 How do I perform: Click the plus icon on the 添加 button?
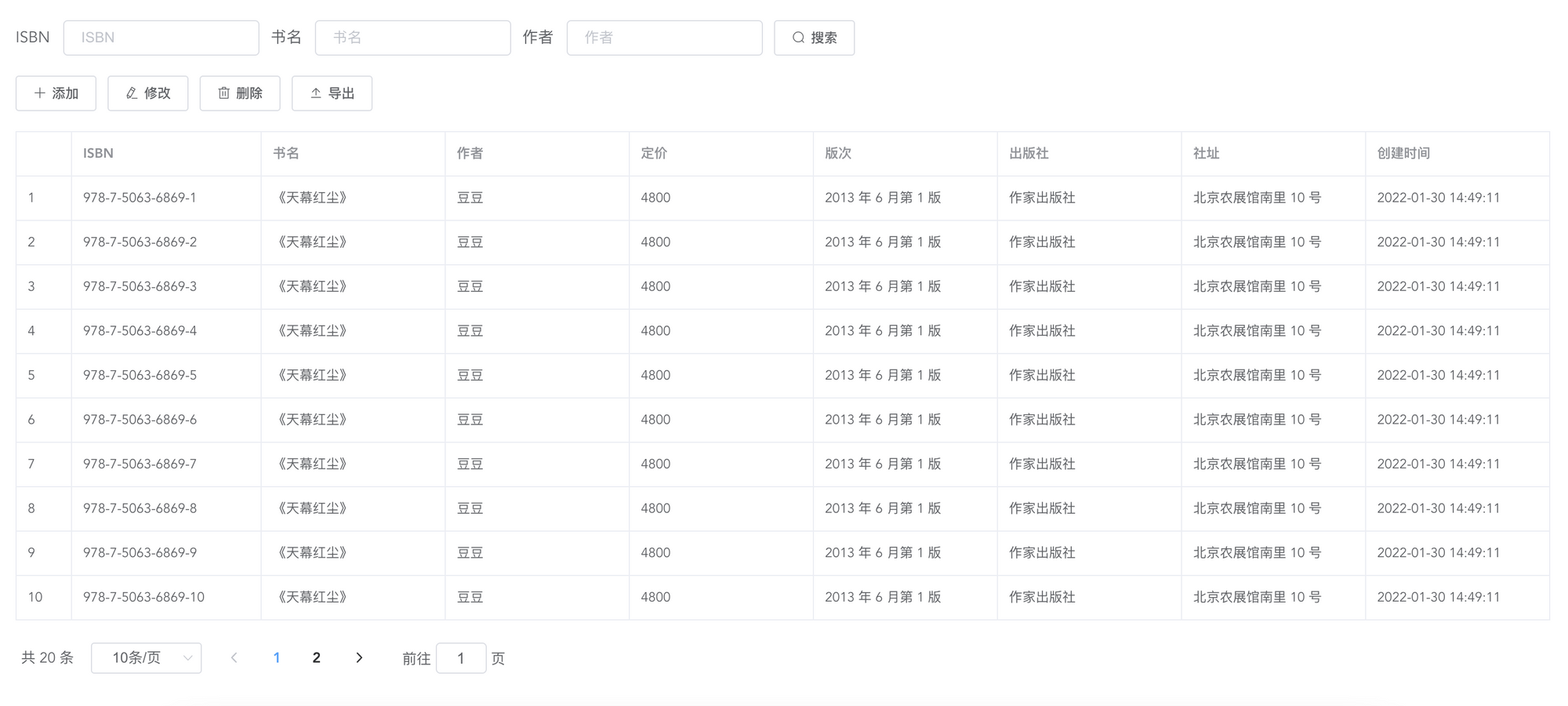click(x=40, y=93)
